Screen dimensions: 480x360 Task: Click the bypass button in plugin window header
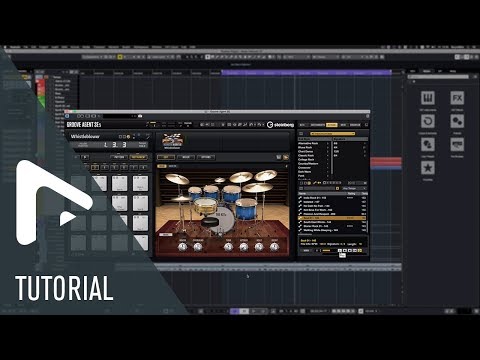tap(67, 116)
